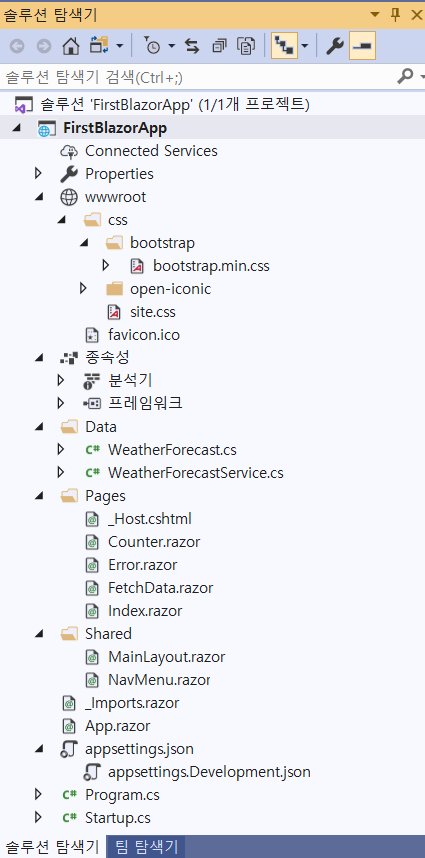The image size is (425, 858).
Task: Select MainLayout.razor file
Action: [166, 657]
